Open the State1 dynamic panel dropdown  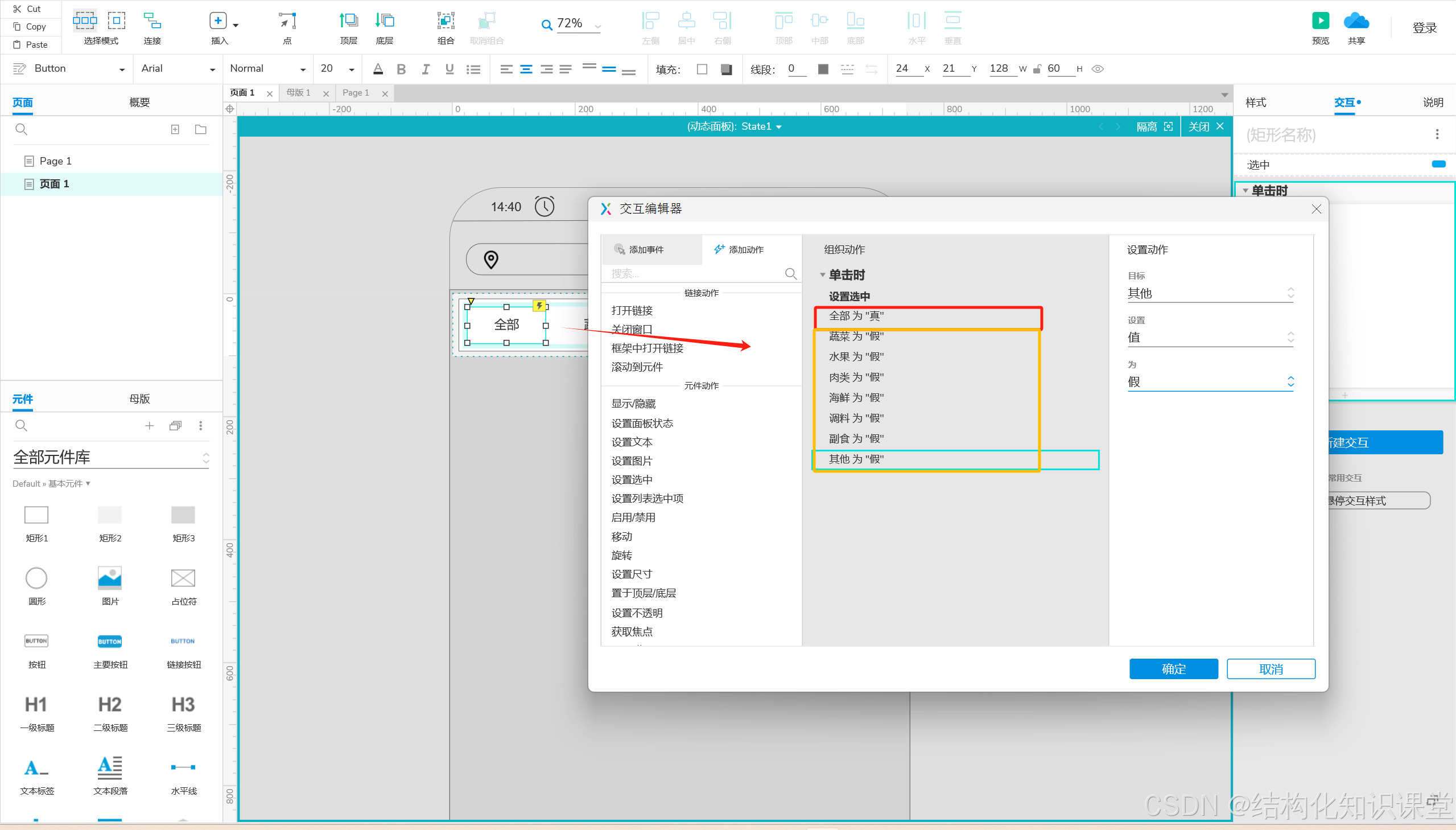(778, 126)
